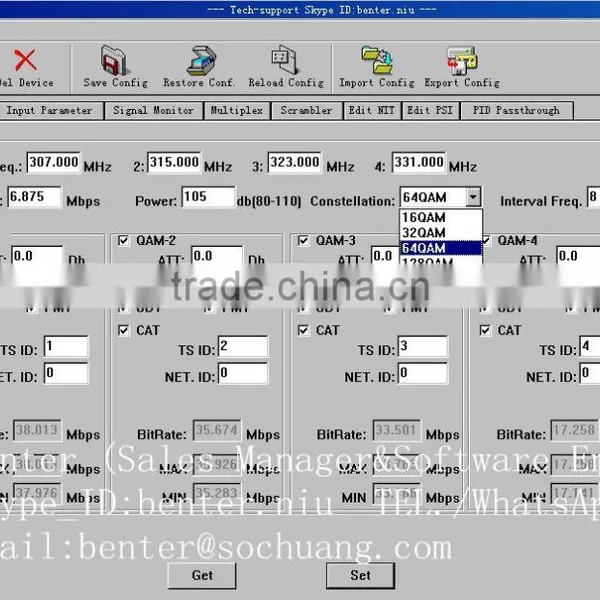Open the Multiplex tab
The width and height of the screenshot is (600, 600).
(x=237, y=111)
